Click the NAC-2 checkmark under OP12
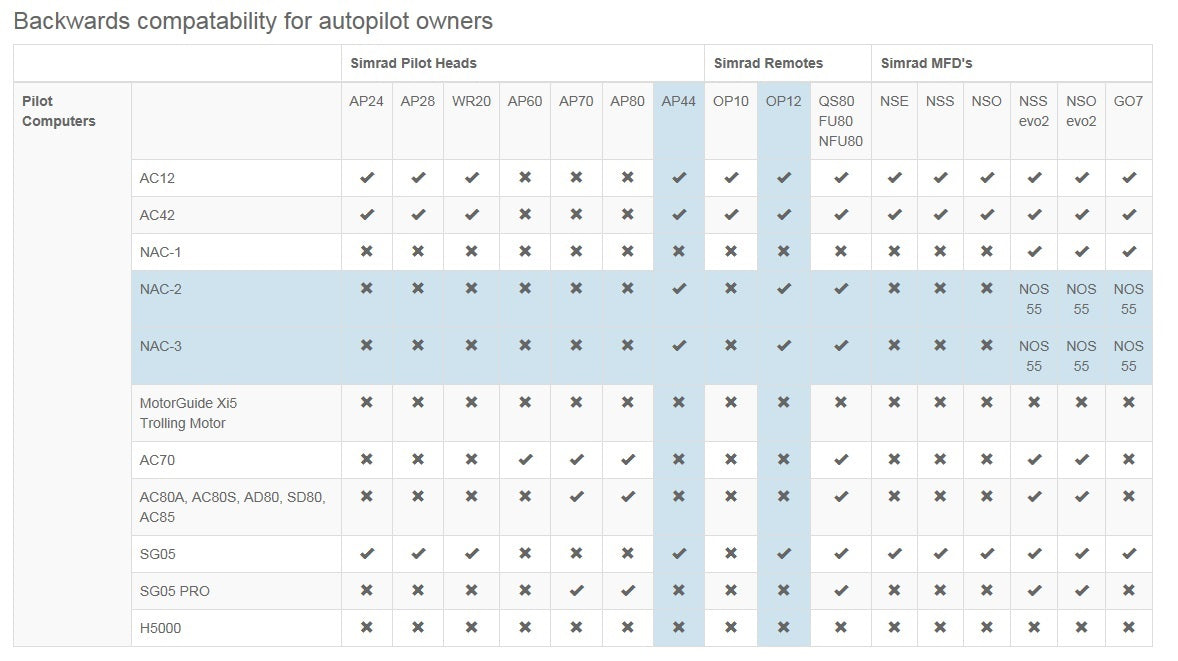 783,289
